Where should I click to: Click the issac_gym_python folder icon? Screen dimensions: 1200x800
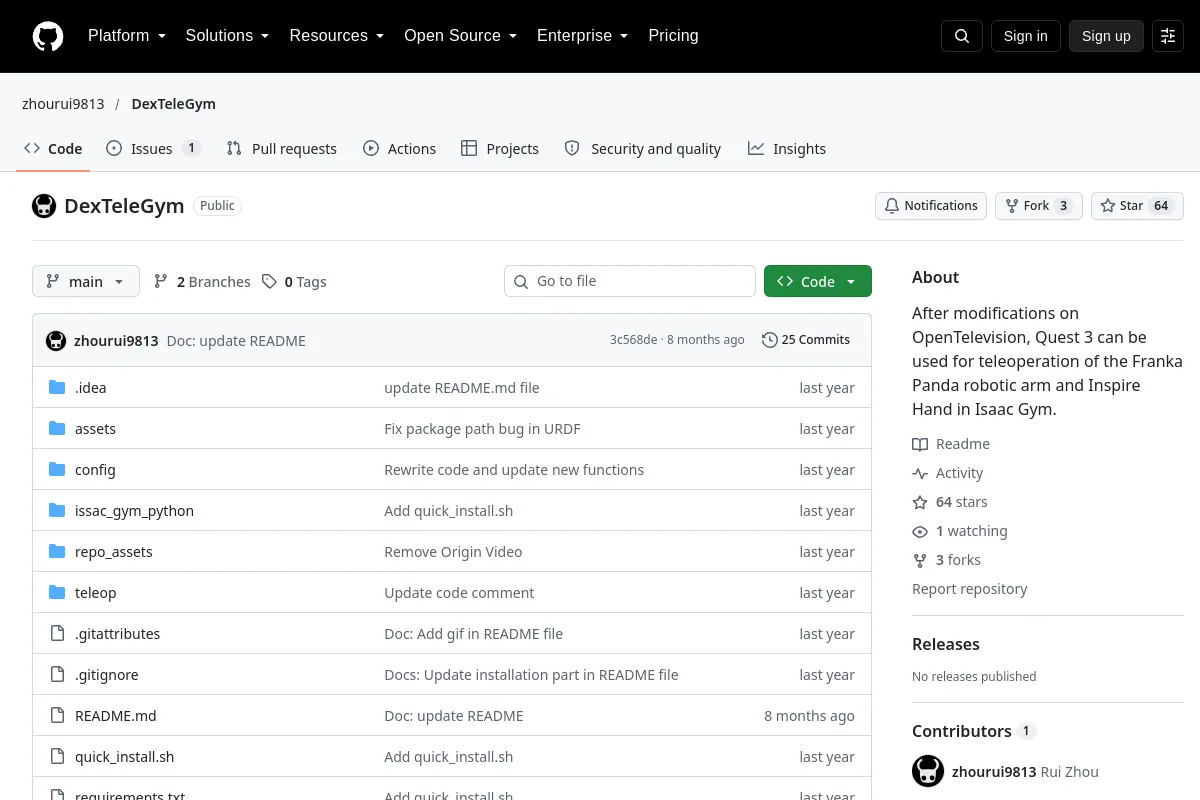pos(57,511)
